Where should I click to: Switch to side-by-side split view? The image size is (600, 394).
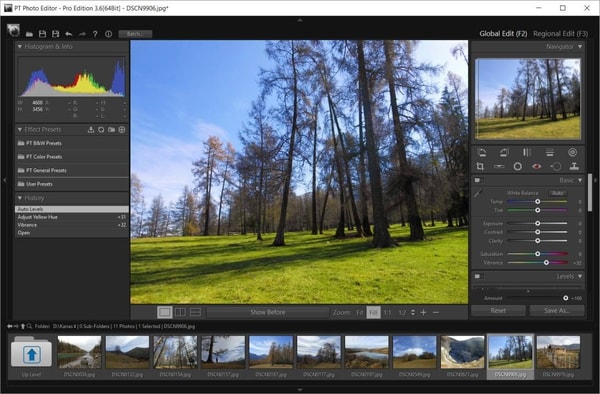[x=180, y=313]
